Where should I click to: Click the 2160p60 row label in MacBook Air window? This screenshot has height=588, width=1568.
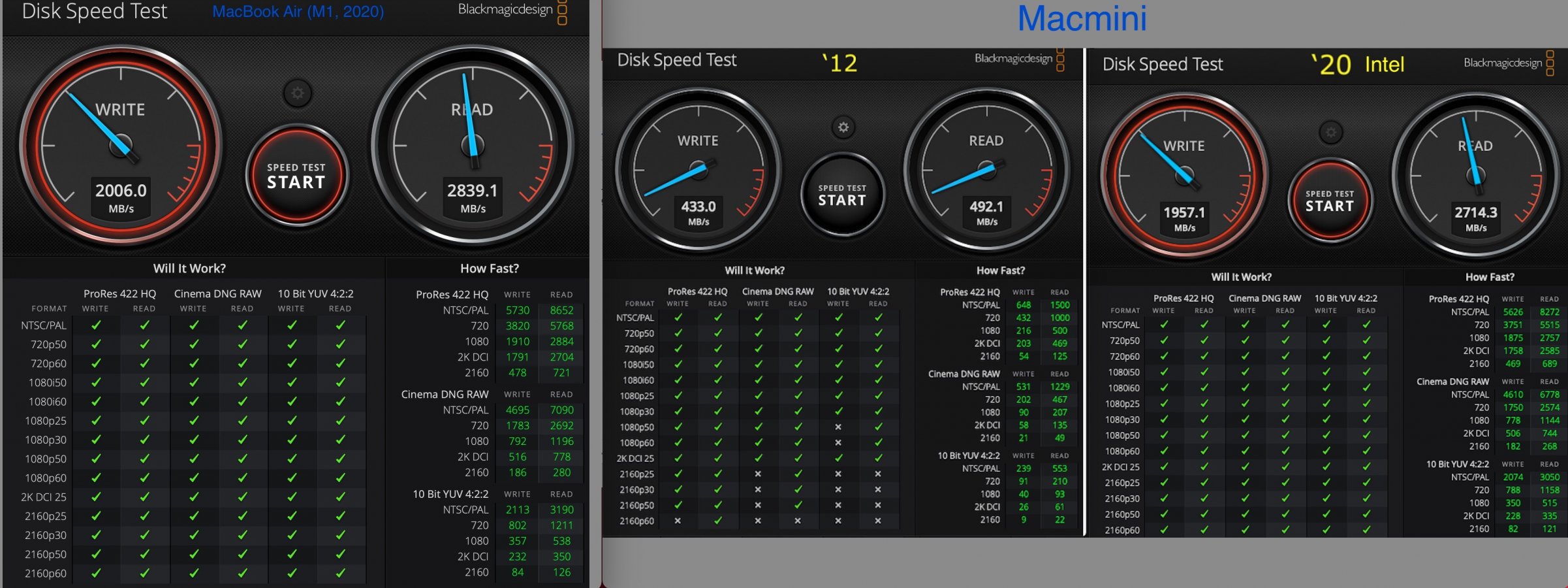46,574
